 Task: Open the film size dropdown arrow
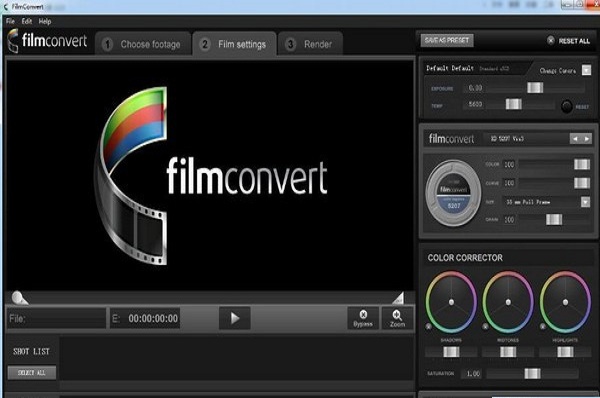pyautogui.click(x=585, y=201)
